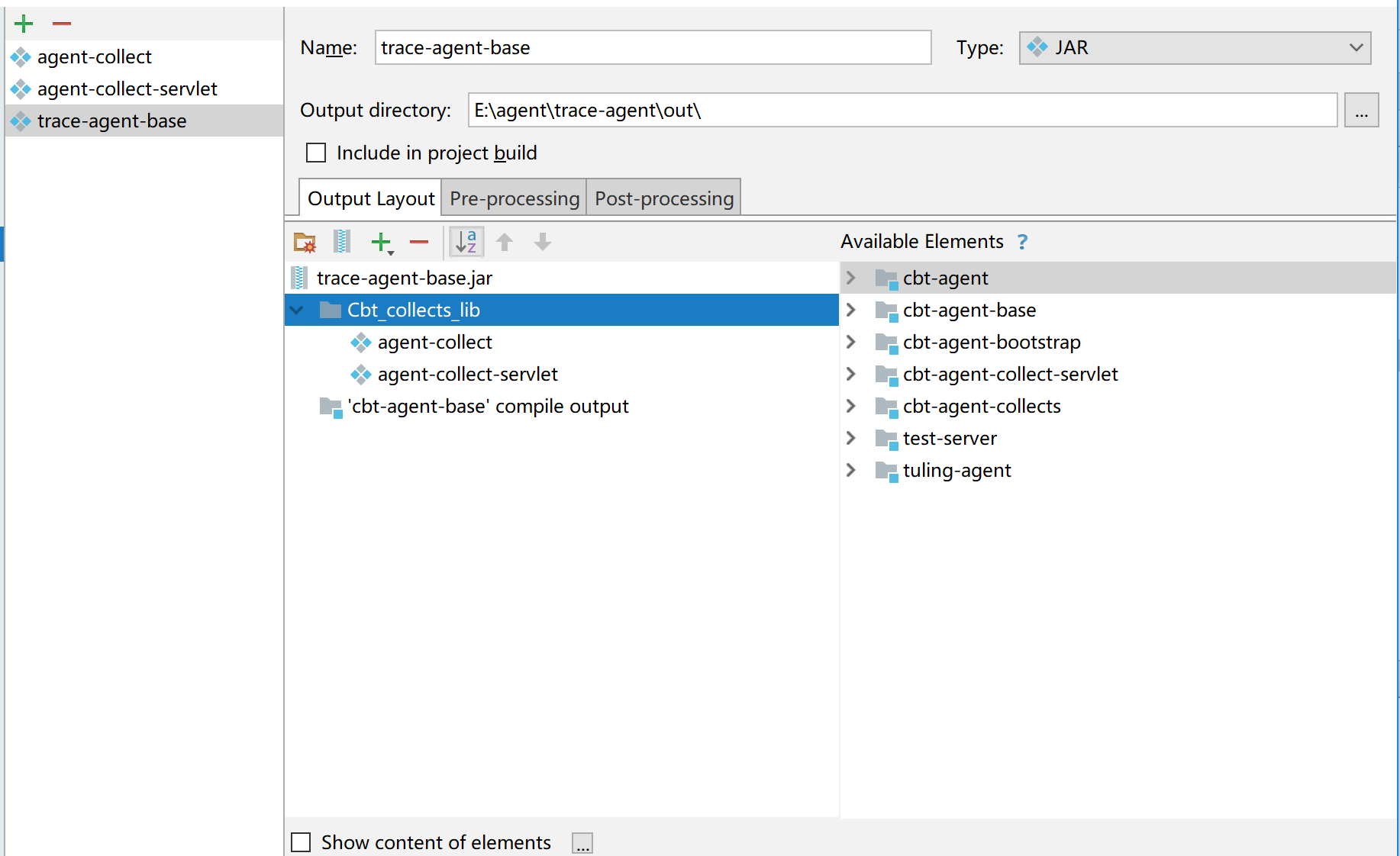Browse for the output directory

tap(1361, 110)
